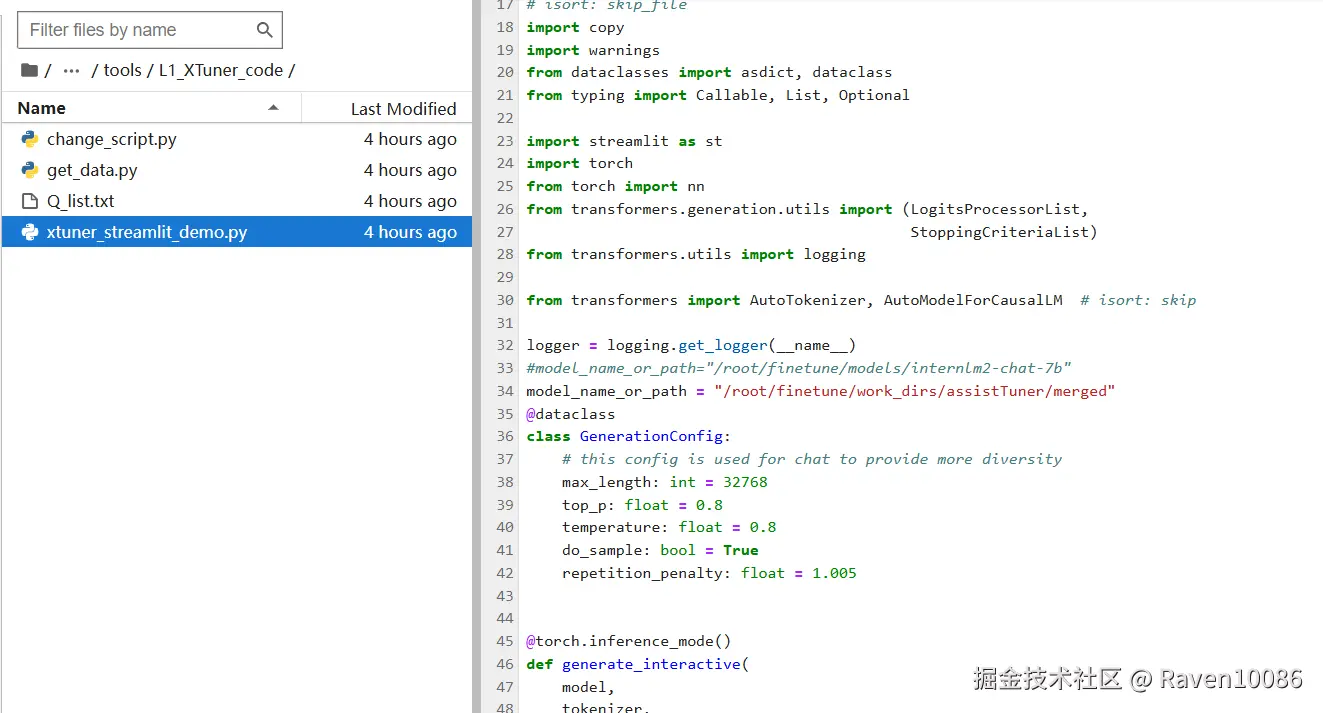Image resolution: width=1323 pixels, height=713 pixels.
Task: Sort files by Last Modified column
Action: (x=387, y=108)
